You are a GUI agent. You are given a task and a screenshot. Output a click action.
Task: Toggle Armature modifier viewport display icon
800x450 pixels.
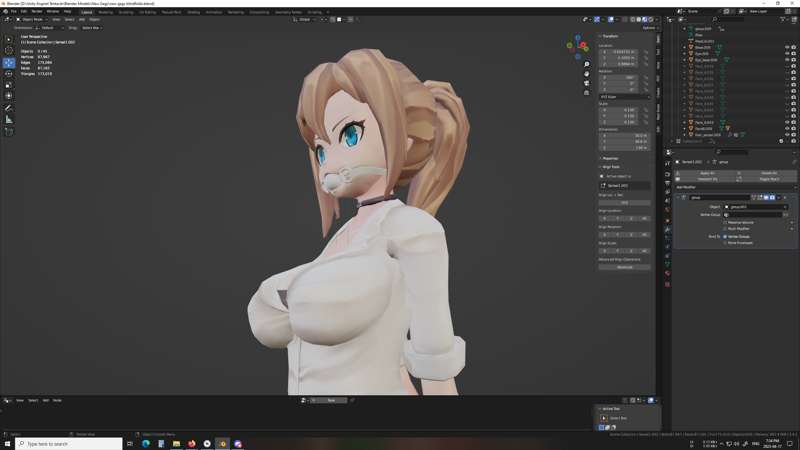pyautogui.click(x=766, y=197)
